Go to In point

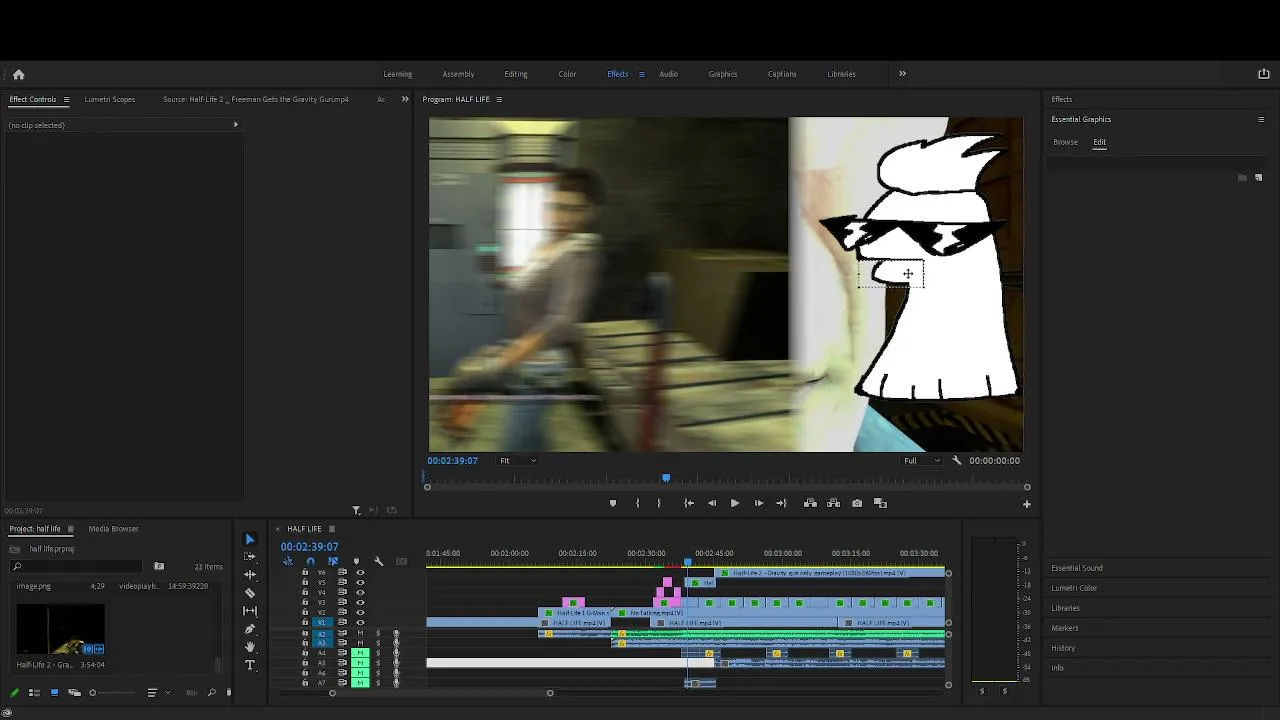click(x=688, y=503)
